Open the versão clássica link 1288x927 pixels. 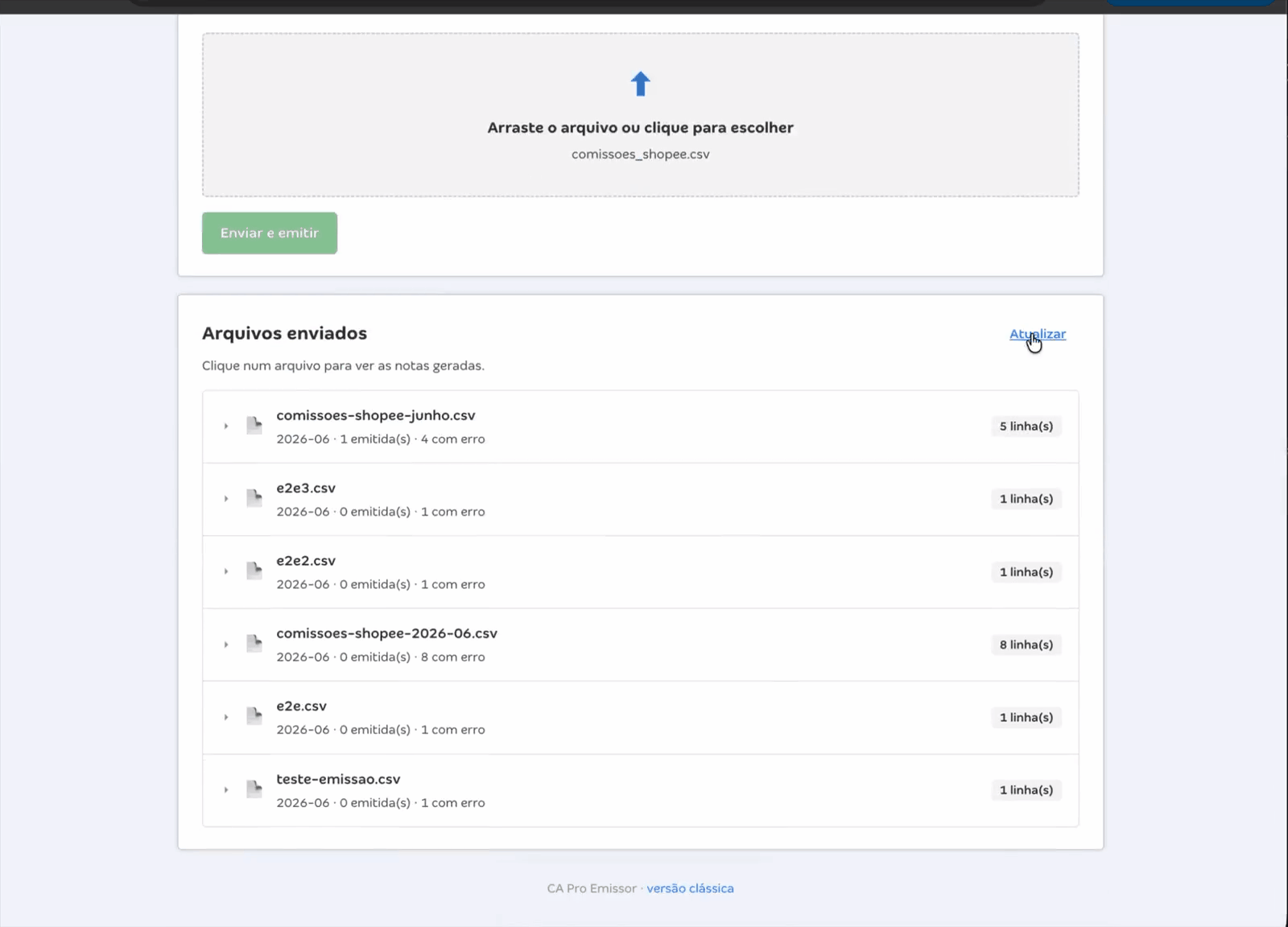point(690,888)
